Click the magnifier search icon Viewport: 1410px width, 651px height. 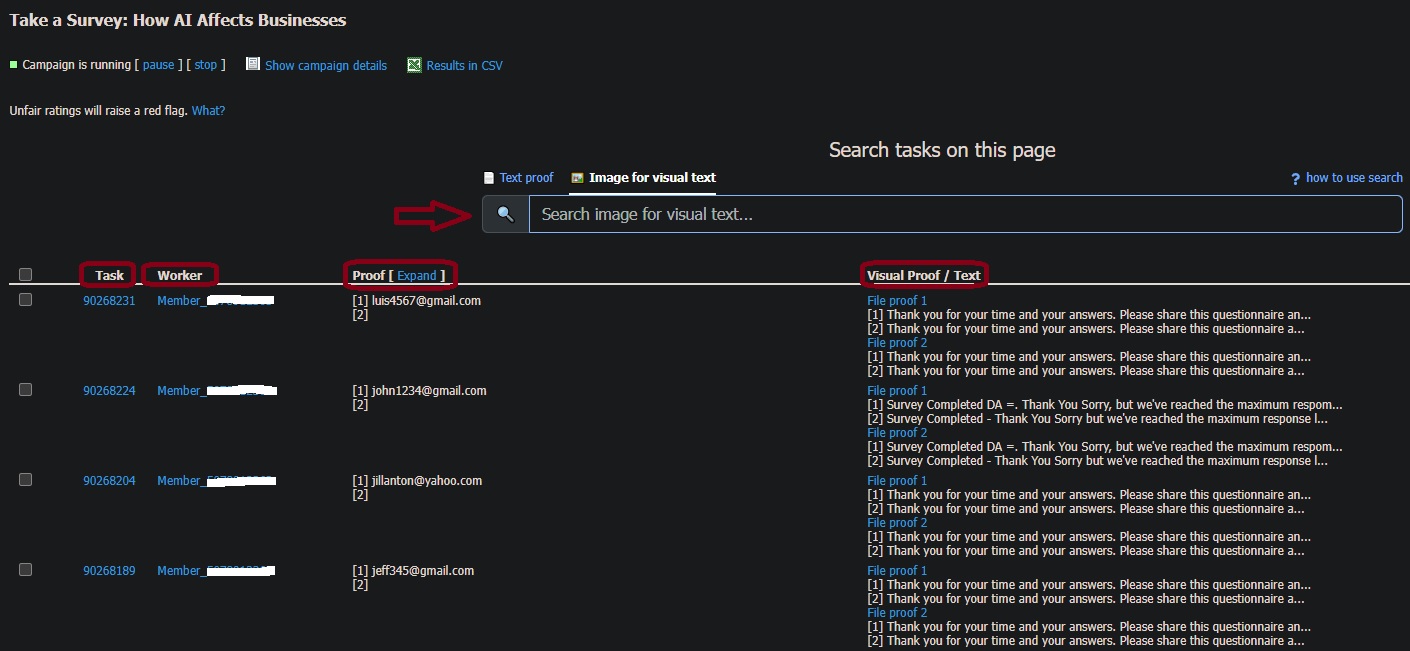(x=505, y=214)
